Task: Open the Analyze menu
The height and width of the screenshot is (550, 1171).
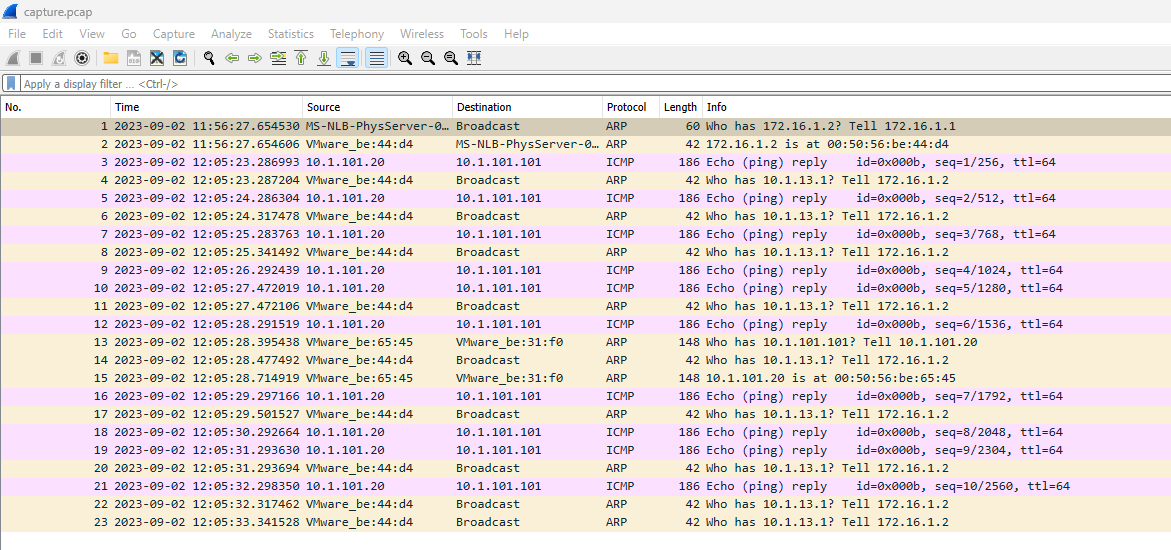Action: coord(232,34)
